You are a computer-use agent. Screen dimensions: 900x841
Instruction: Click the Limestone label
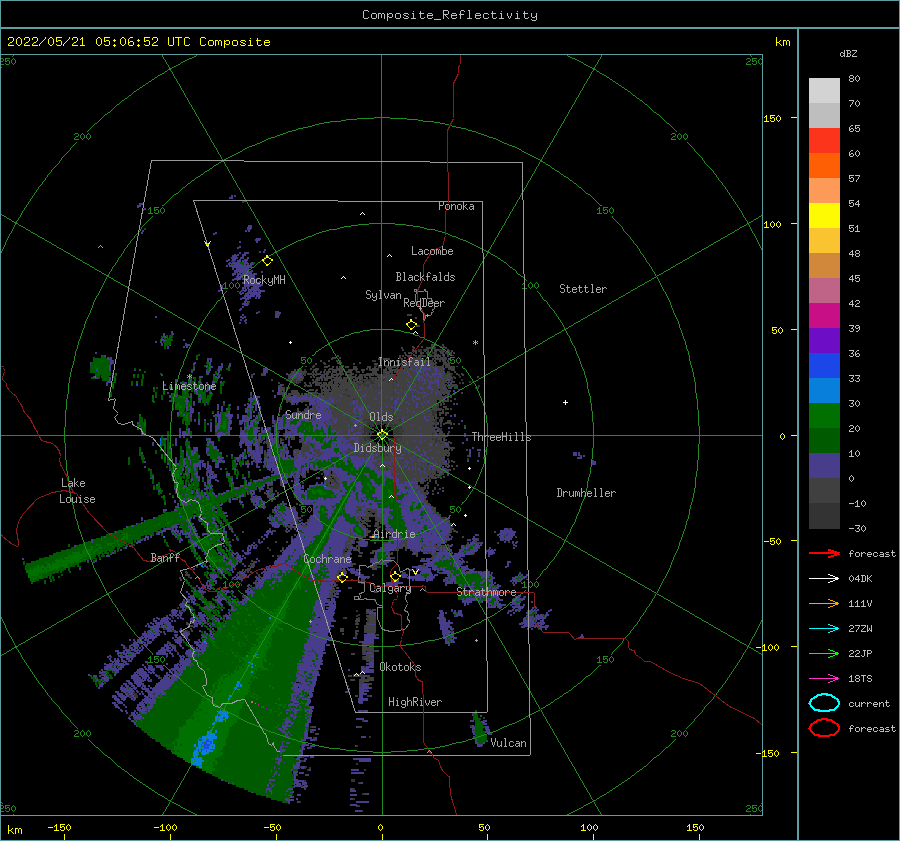pos(189,386)
